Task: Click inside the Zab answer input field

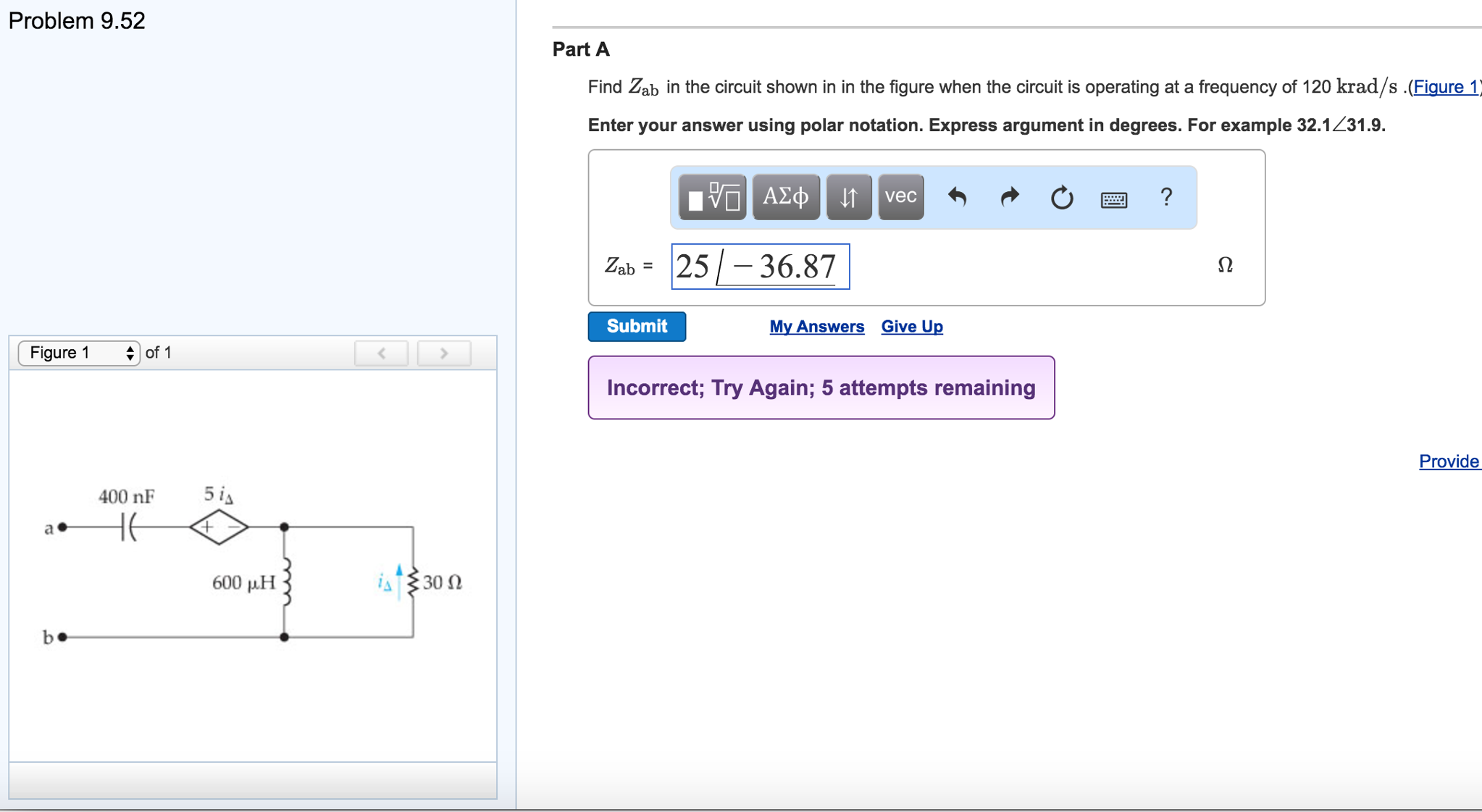Action: coord(760,267)
